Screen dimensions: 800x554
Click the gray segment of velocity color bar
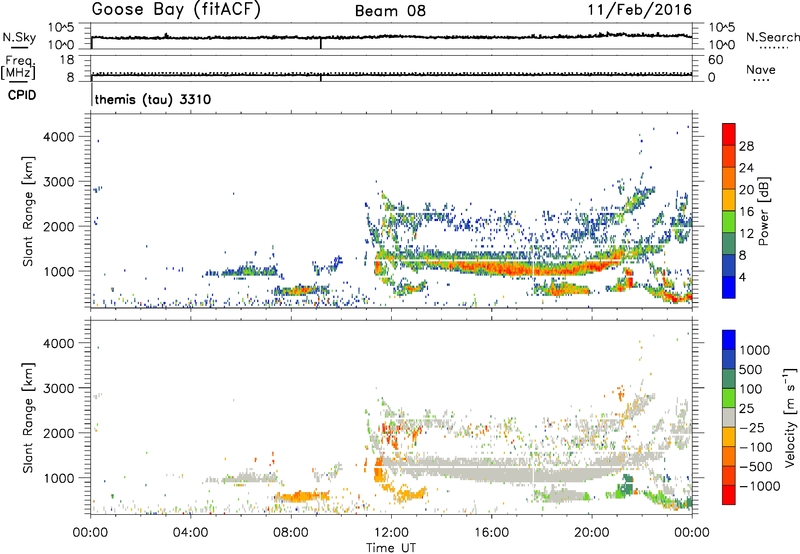(729, 417)
